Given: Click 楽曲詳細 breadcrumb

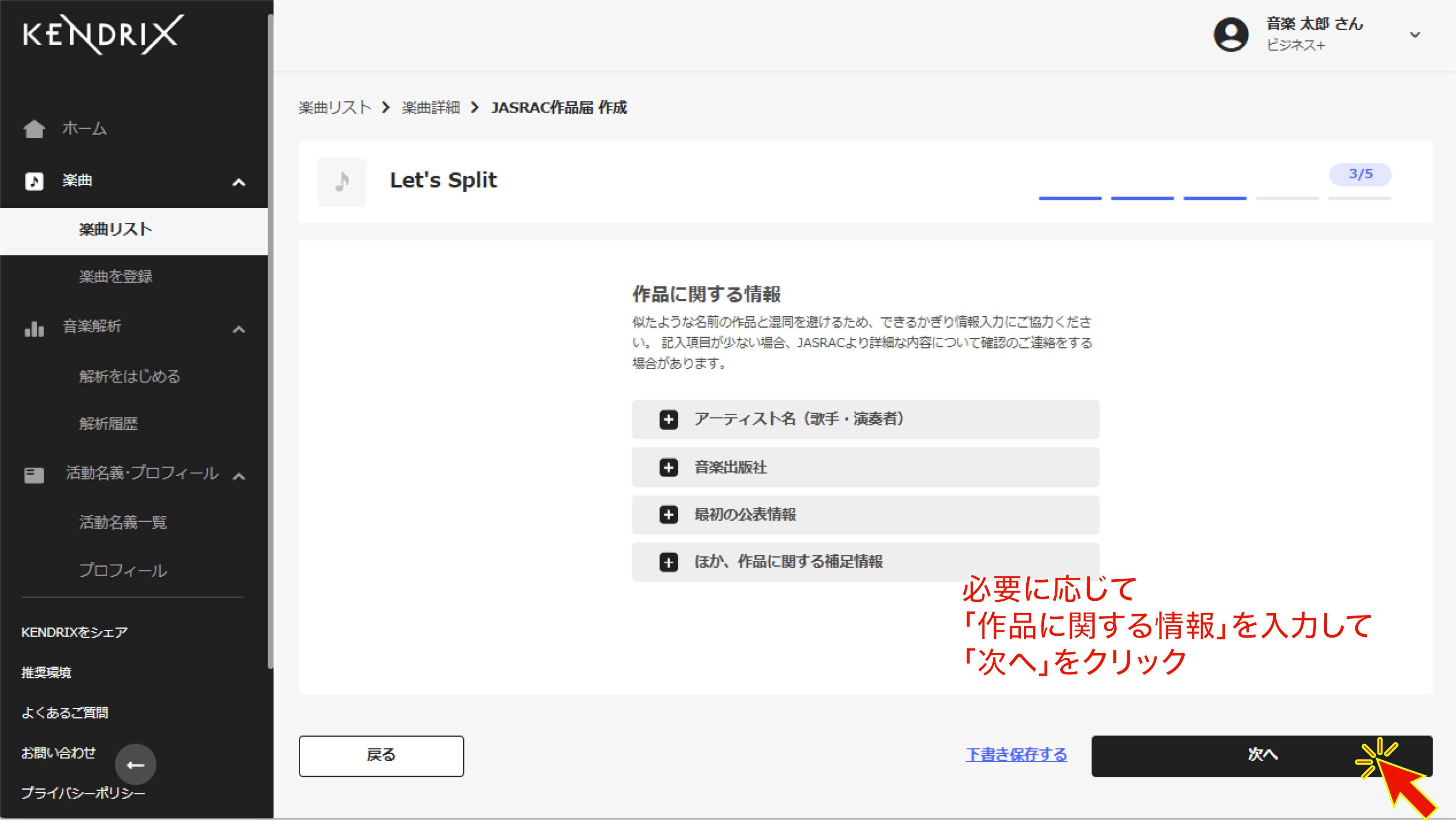Looking at the screenshot, I should pos(431,108).
